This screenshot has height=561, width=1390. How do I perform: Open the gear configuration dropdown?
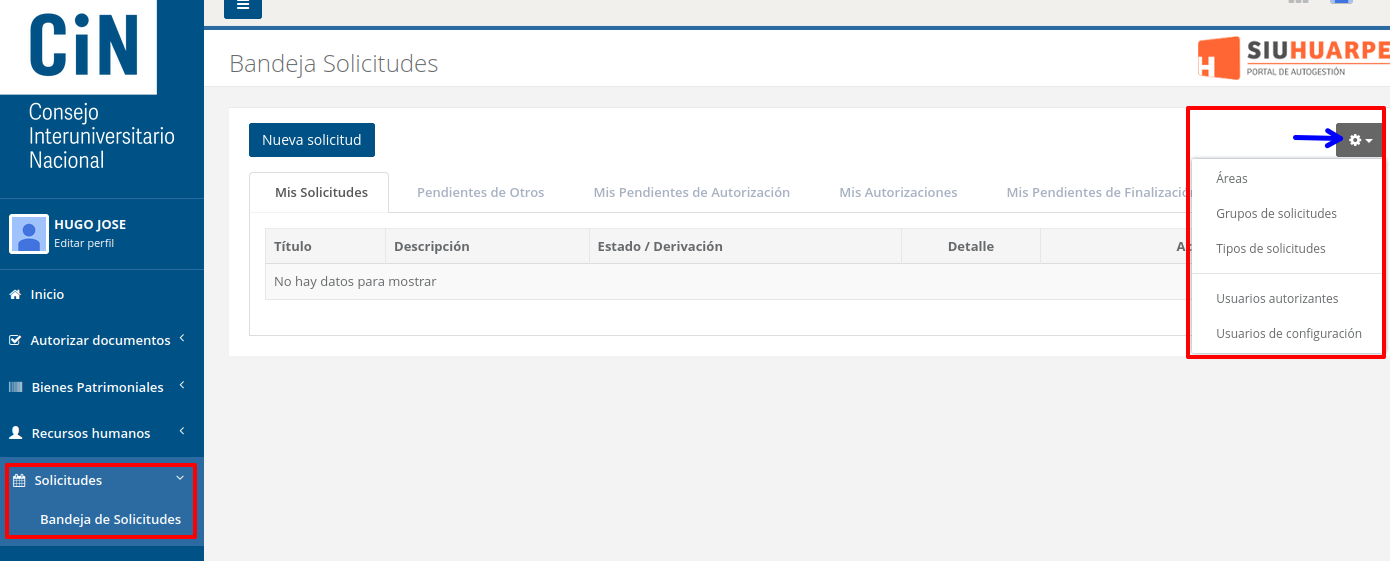point(1360,141)
